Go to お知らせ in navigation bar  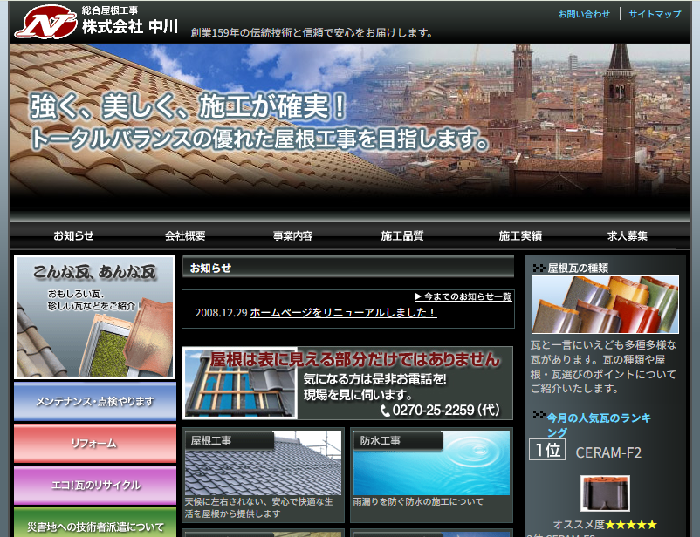(x=74, y=236)
